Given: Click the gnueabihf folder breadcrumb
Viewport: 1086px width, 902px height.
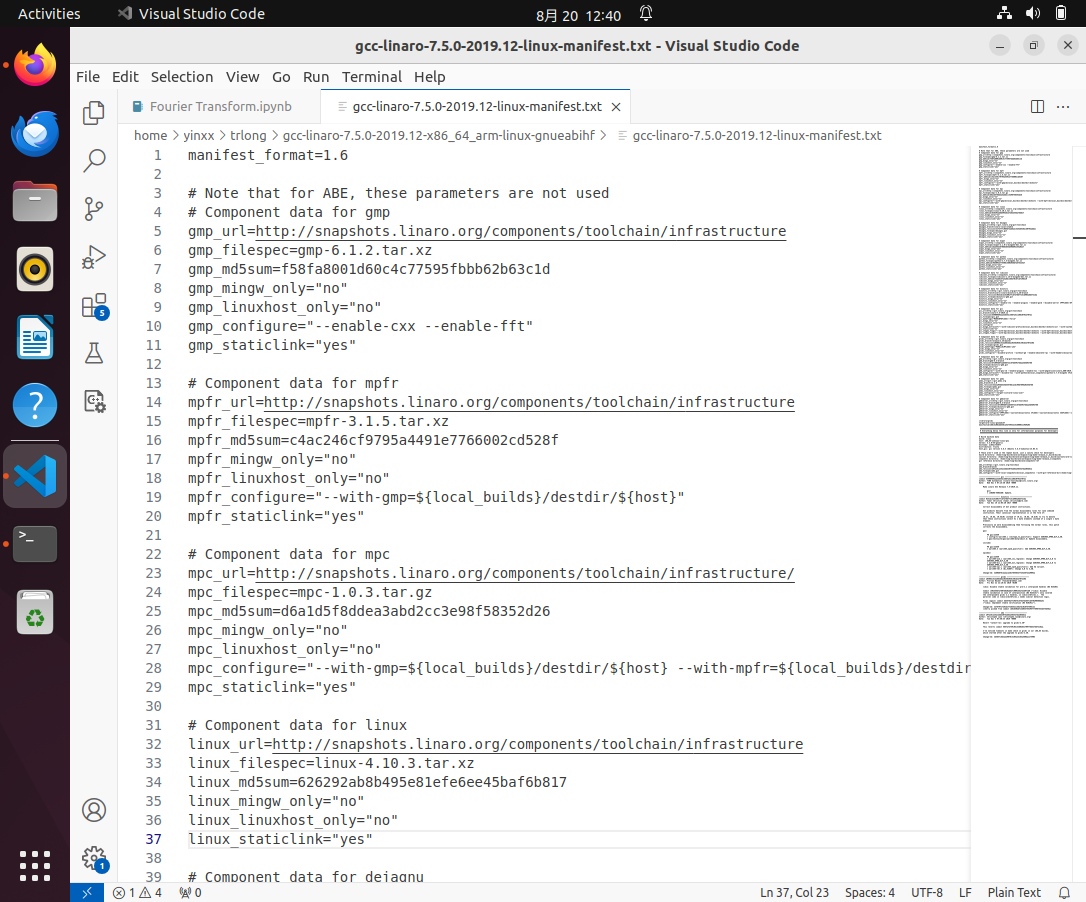Looking at the screenshot, I should click(x=438, y=136).
